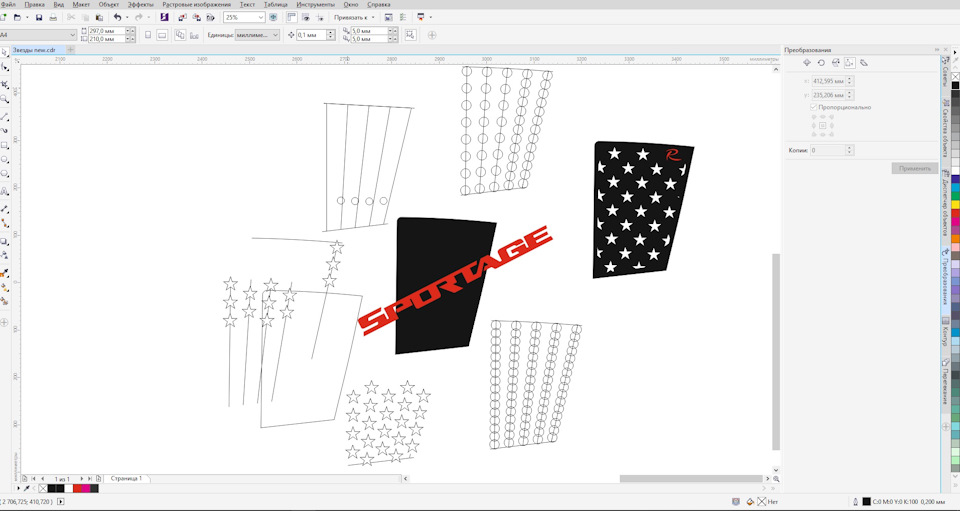The height and width of the screenshot is (511, 960).
Task: Switch to Position transformation icon
Action: point(807,62)
